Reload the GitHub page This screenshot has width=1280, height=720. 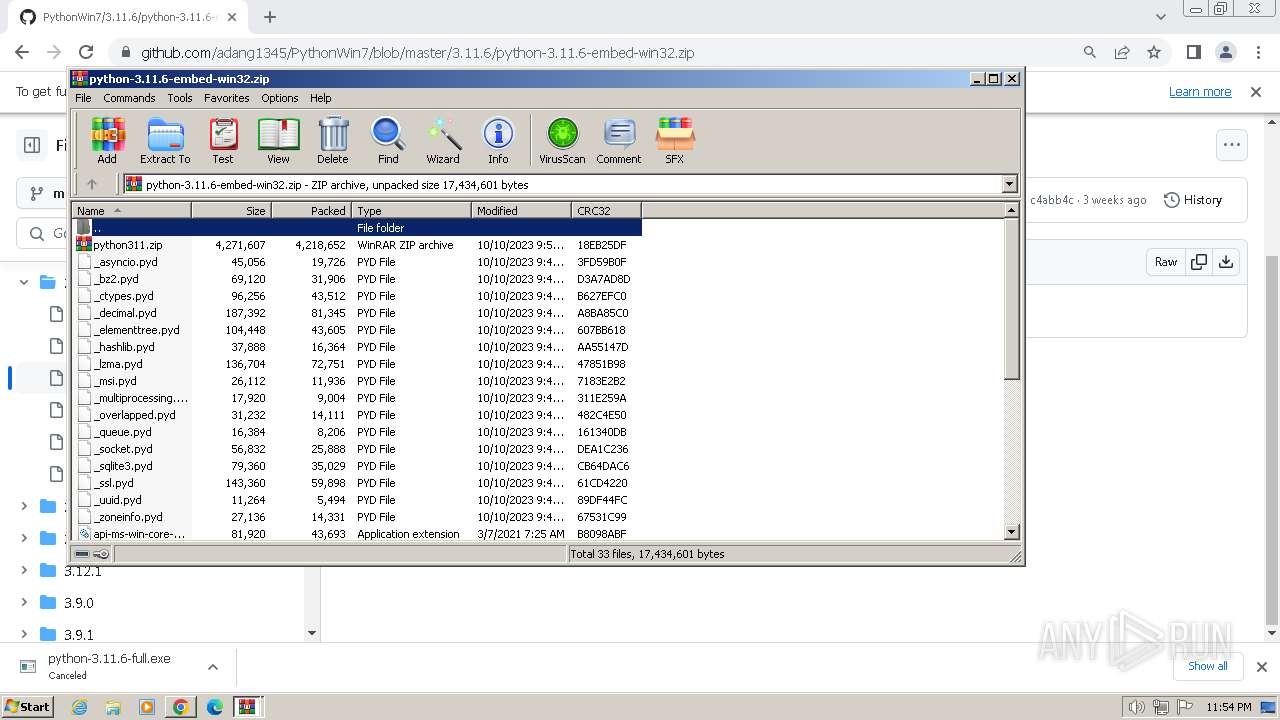[x=86, y=52]
